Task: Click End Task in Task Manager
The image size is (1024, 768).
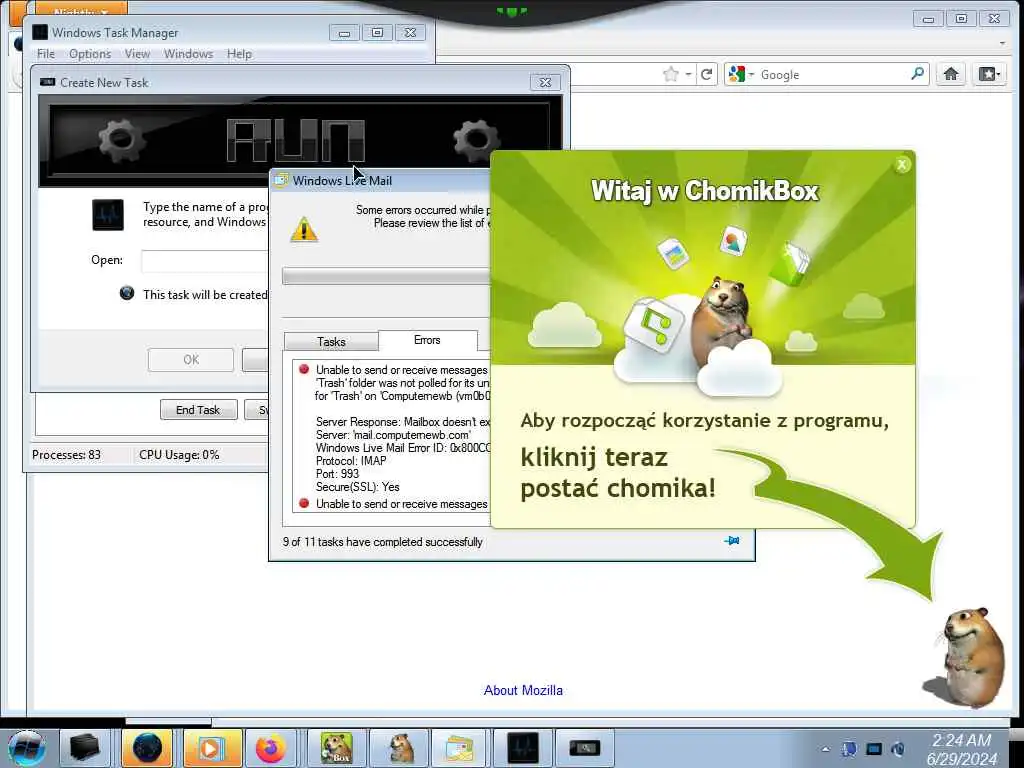Action: pos(198,410)
